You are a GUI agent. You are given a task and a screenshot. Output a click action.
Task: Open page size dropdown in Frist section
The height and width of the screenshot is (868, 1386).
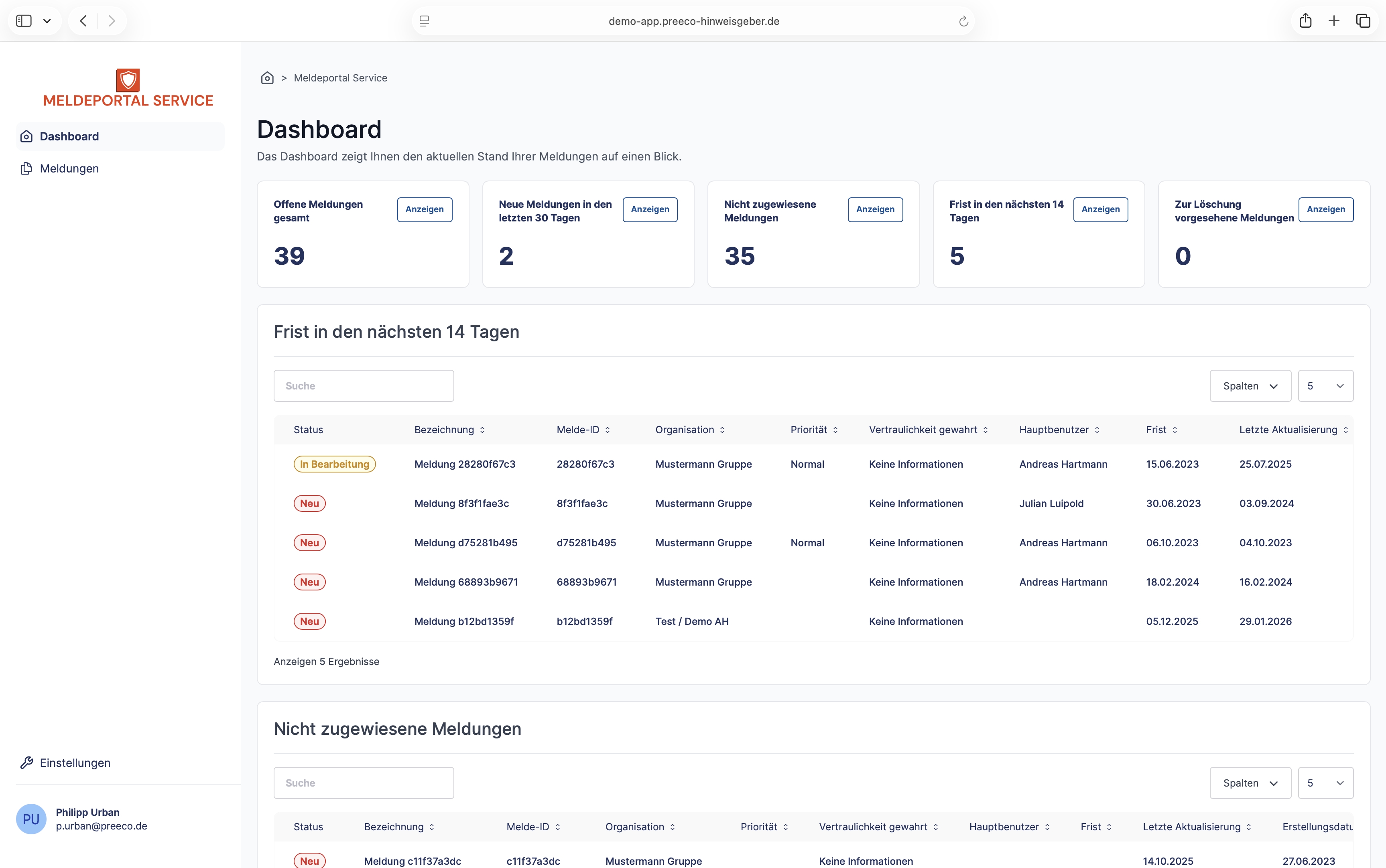point(1325,386)
